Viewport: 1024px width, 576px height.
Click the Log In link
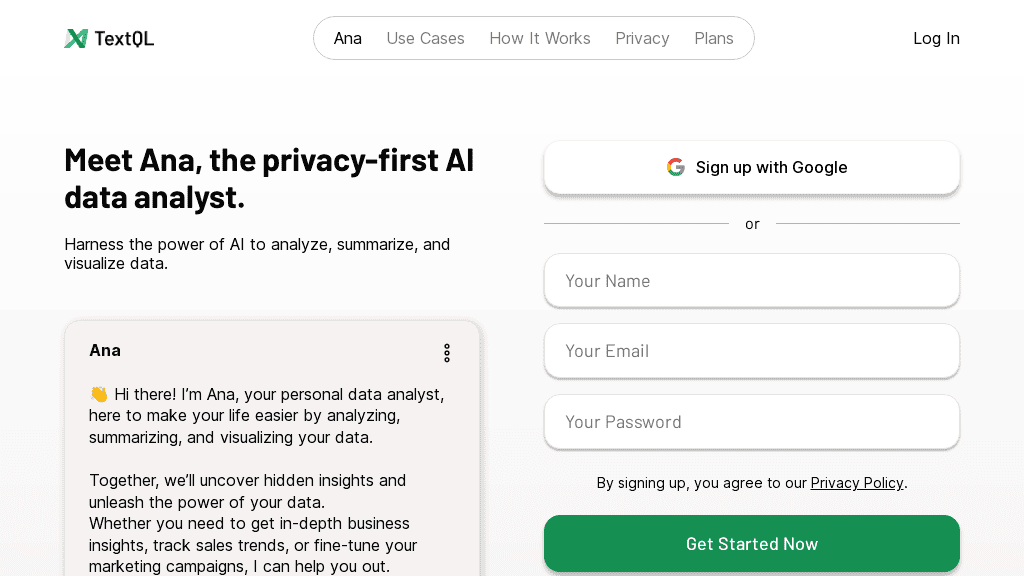pos(936,38)
